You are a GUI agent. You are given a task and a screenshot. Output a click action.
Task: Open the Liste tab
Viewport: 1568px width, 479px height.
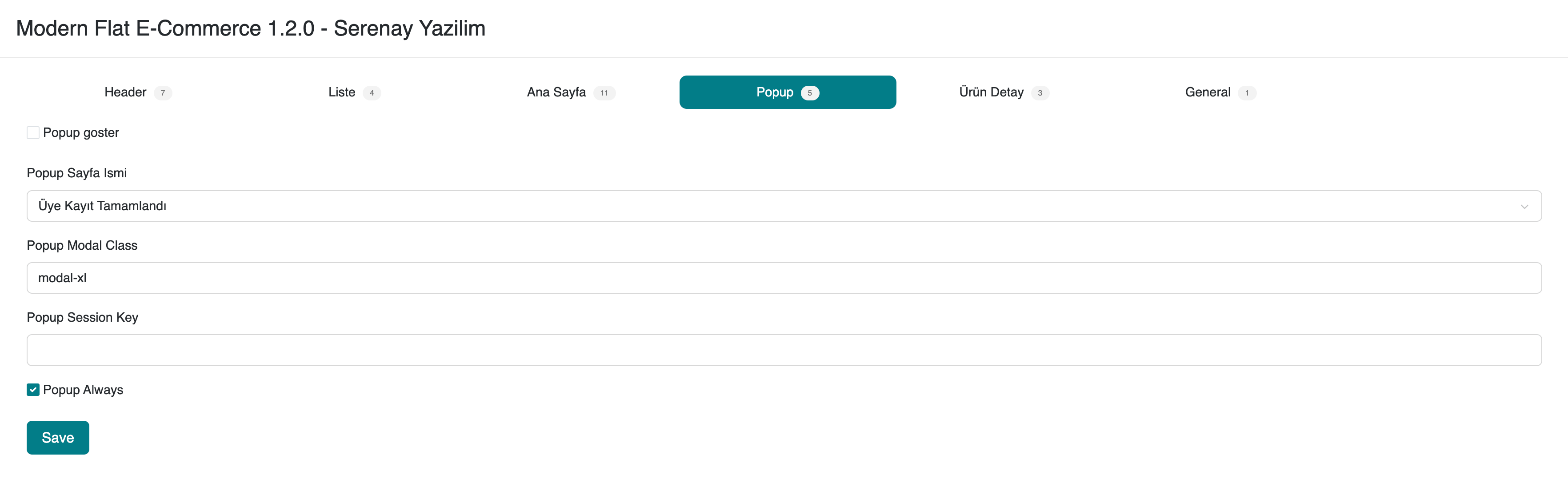(341, 92)
